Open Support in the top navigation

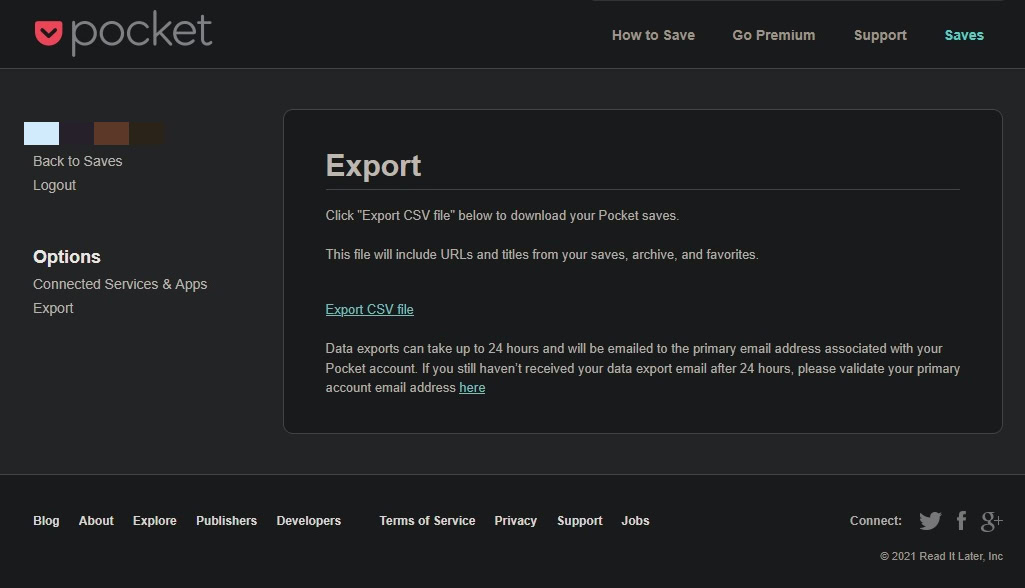coord(880,35)
